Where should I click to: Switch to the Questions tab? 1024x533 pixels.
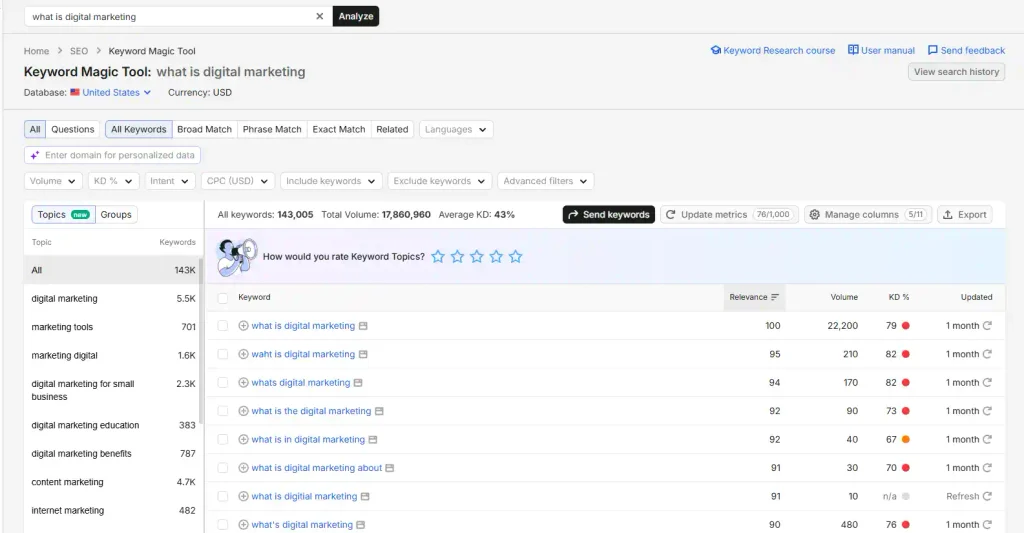pos(72,129)
